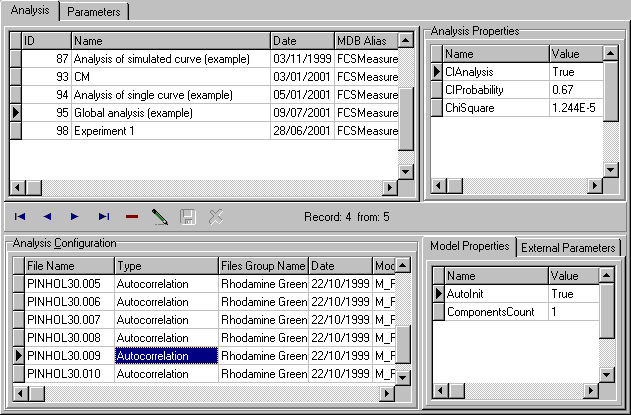This screenshot has width=631, height=415.
Task: Click the cancel edit X icon
Action: (215, 216)
